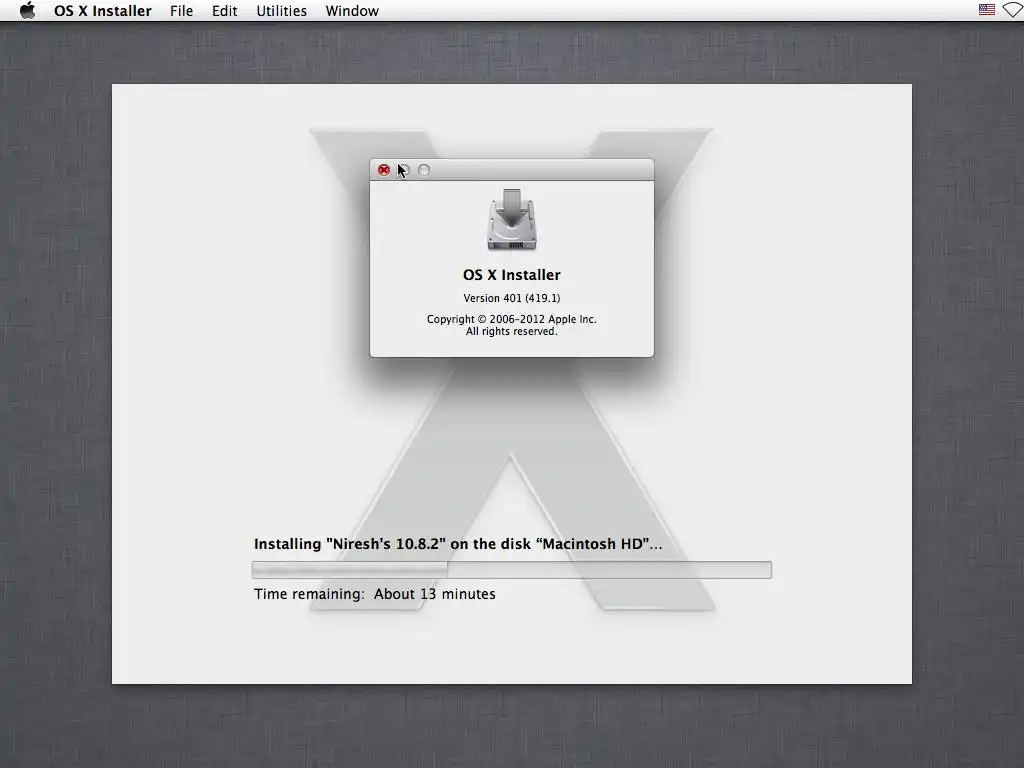Screen dimensions: 1024x768
Task: Click the "All rights reserved." text
Action: [x=511, y=332]
